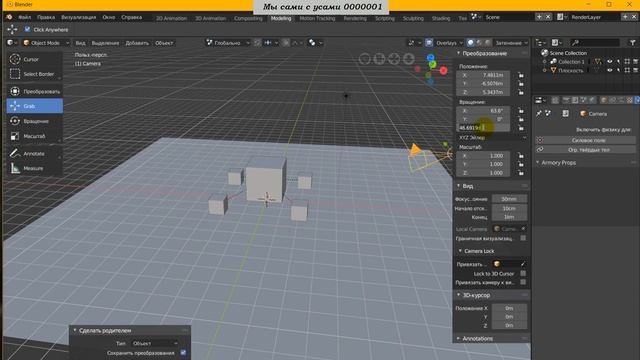Click the outliner search field
Image resolution: width=640 pixels, height=360 pixels.
coord(596,42)
